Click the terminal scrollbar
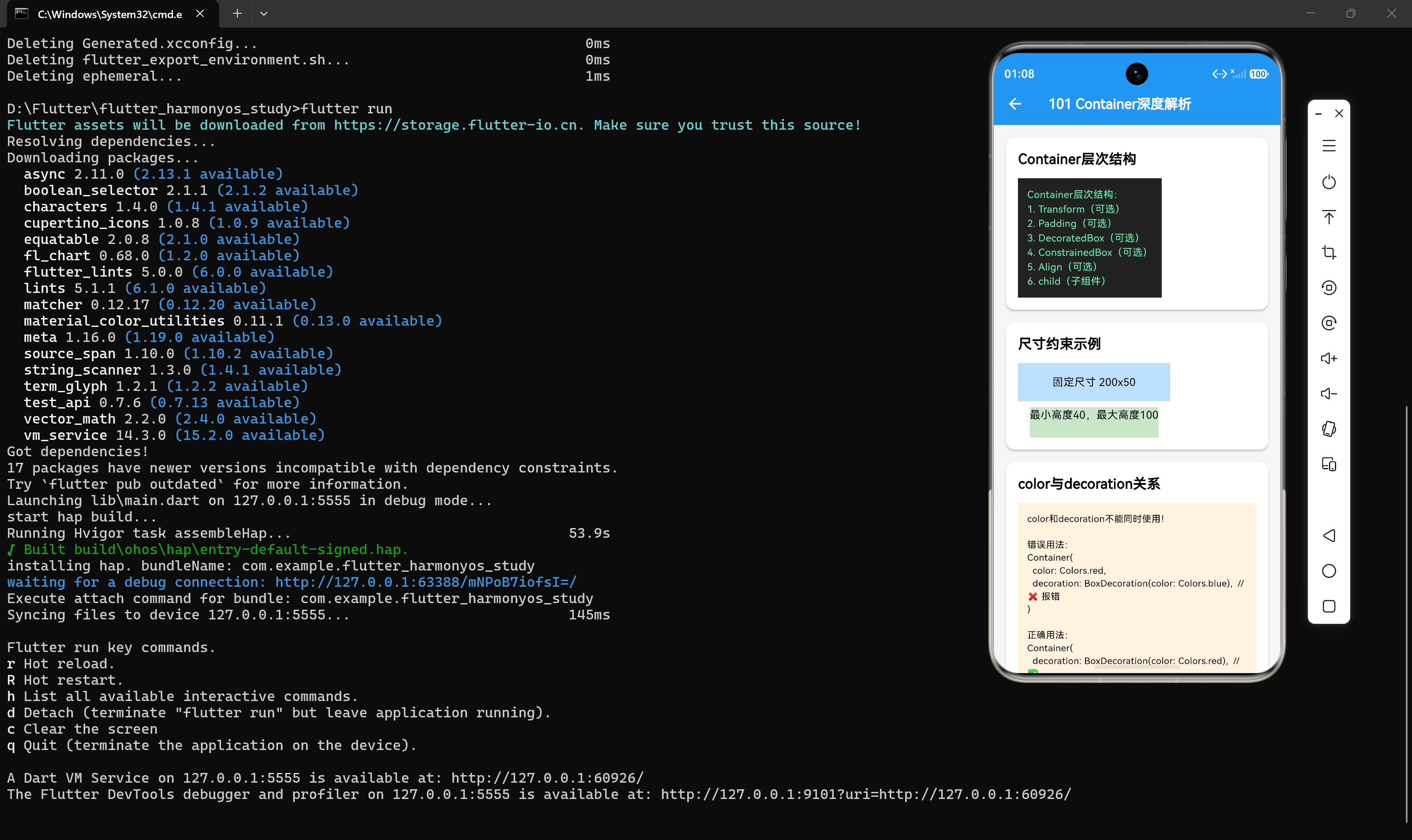 (1406, 614)
